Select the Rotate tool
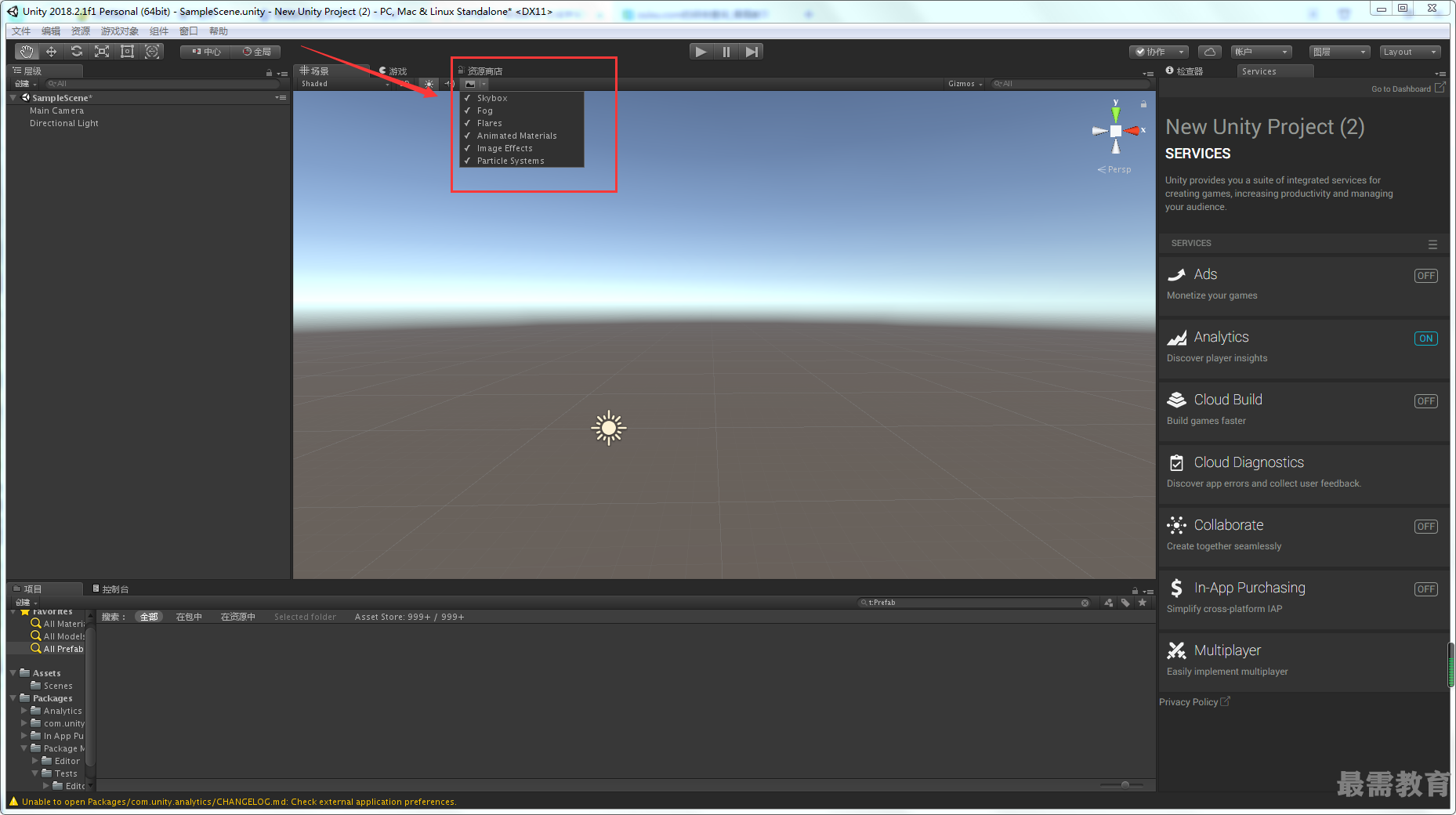 coord(77,52)
